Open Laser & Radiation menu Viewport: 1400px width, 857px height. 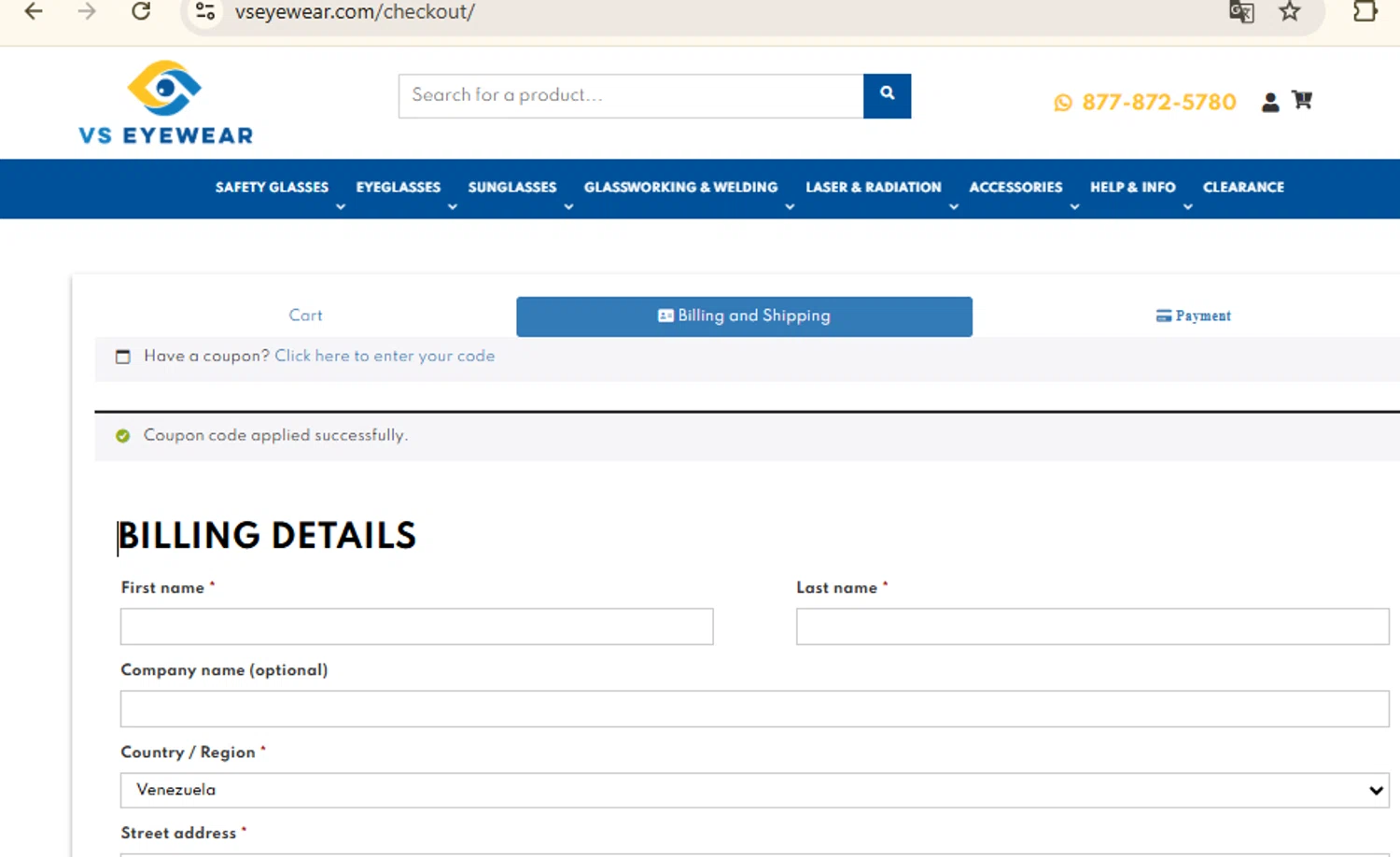pyautogui.click(x=873, y=187)
